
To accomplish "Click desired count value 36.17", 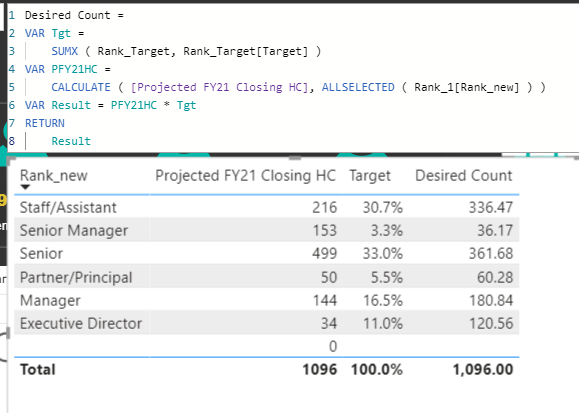I will click(x=495, y=231).
